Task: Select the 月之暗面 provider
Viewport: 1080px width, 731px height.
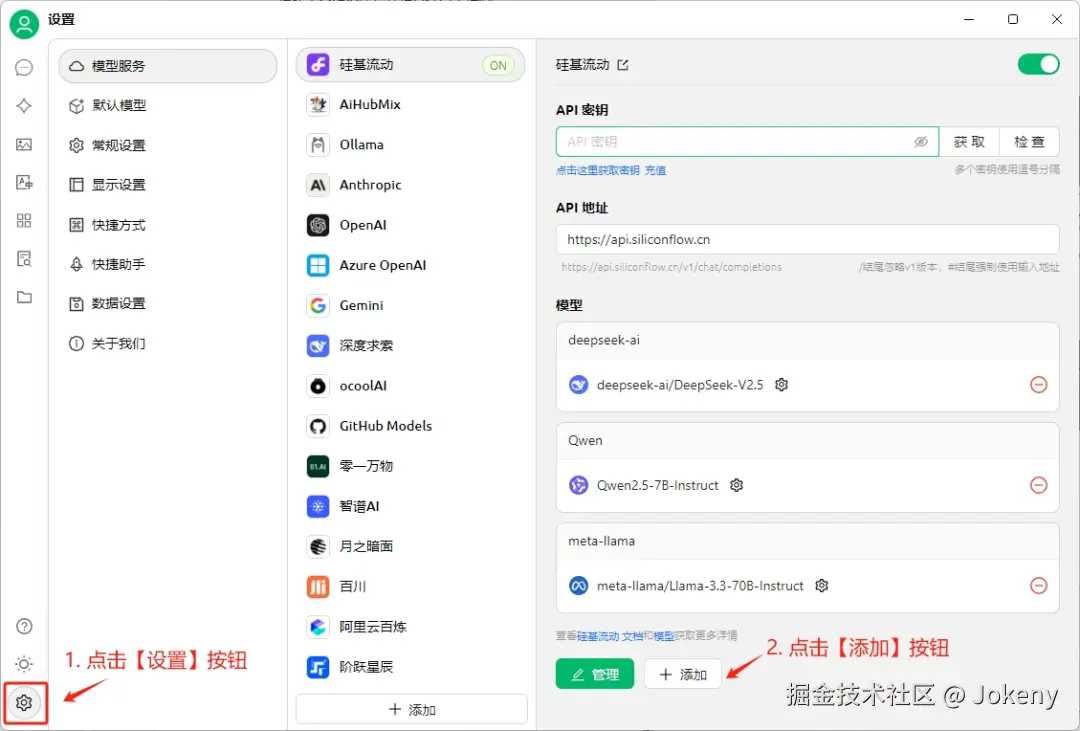Action: (x=411, y=546)
